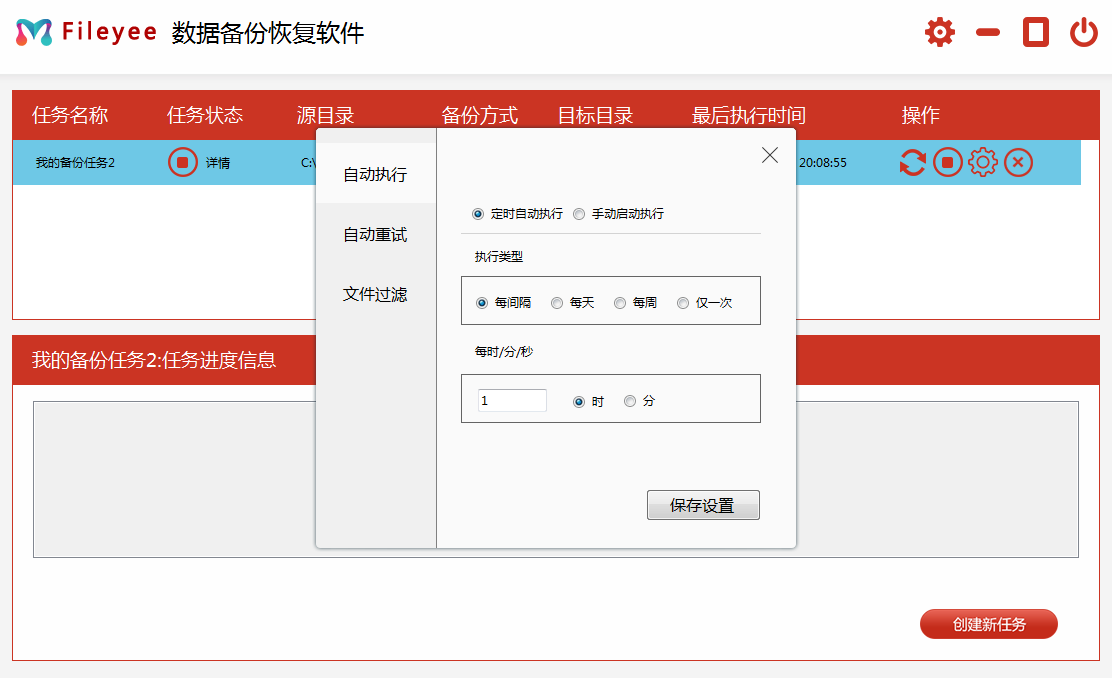Select 手动启动执行 radio option

tap(579, 214)
